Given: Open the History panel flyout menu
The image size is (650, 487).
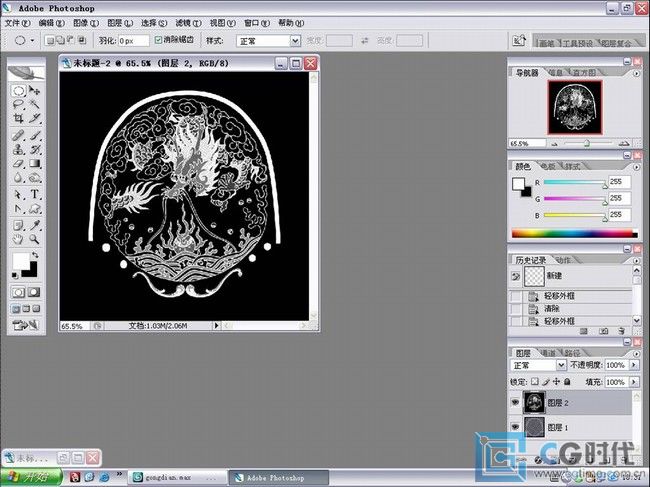Looking at the screenshot, I should click(x=636, y=260).
